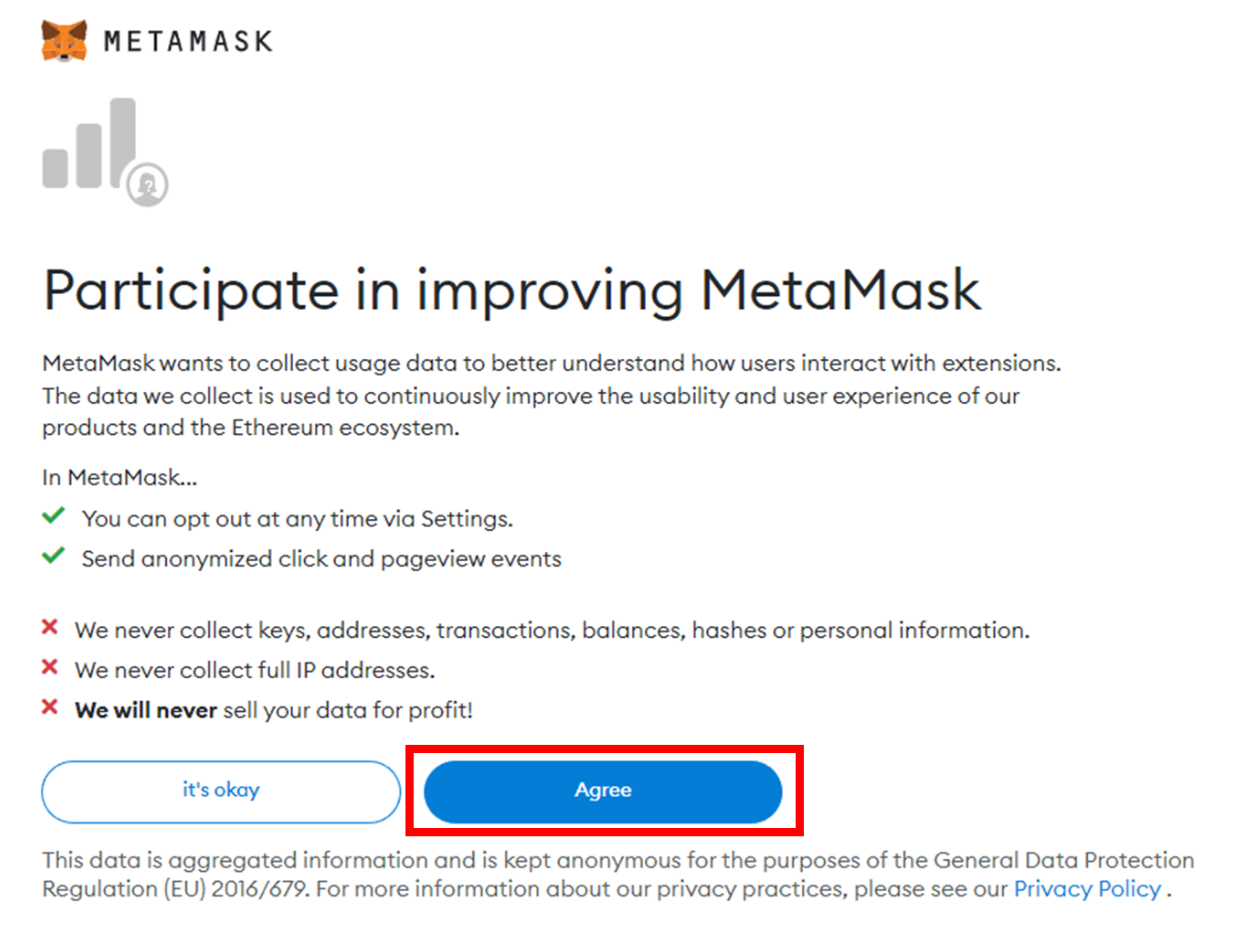Click the user avatar badge on the chart
Image resolution: width=1255 pixels, height=931 pixels.
(x=148, y=184)
